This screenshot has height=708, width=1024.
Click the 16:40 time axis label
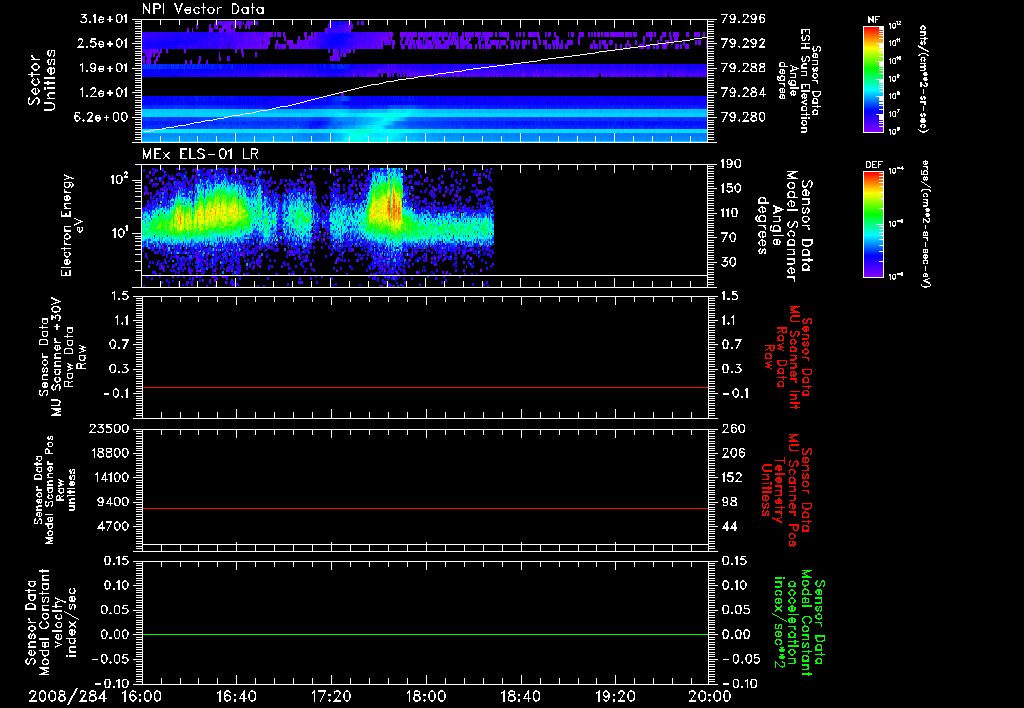click(236, 696)
